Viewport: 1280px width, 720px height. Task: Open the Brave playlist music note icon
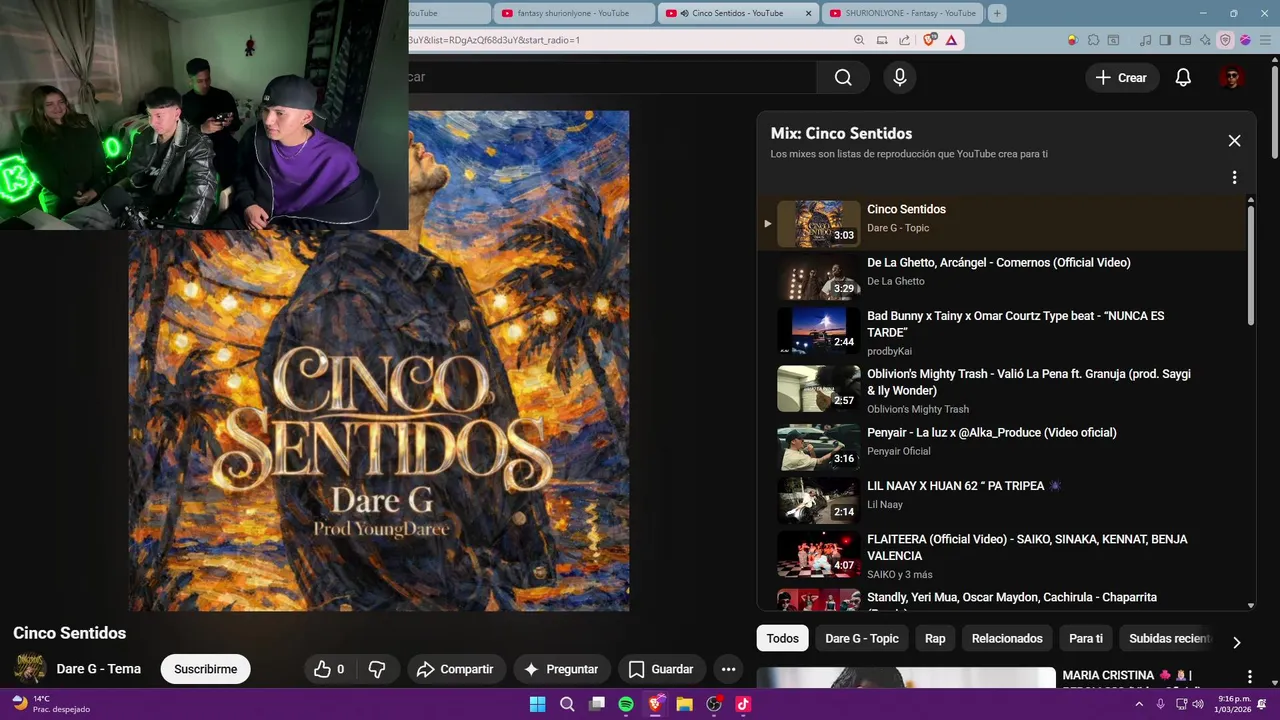pos(1145,40)
